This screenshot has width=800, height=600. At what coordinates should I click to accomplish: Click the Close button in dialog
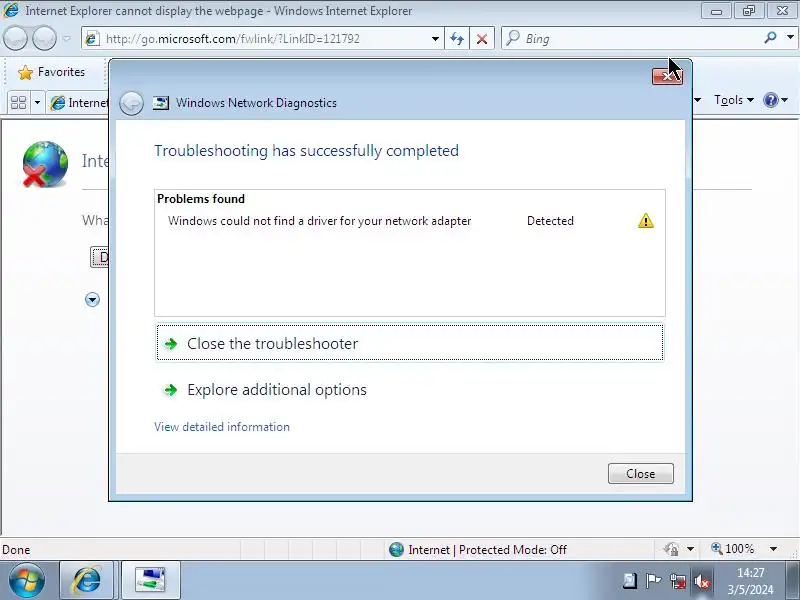pyautogui.click(x=640, y=473)
